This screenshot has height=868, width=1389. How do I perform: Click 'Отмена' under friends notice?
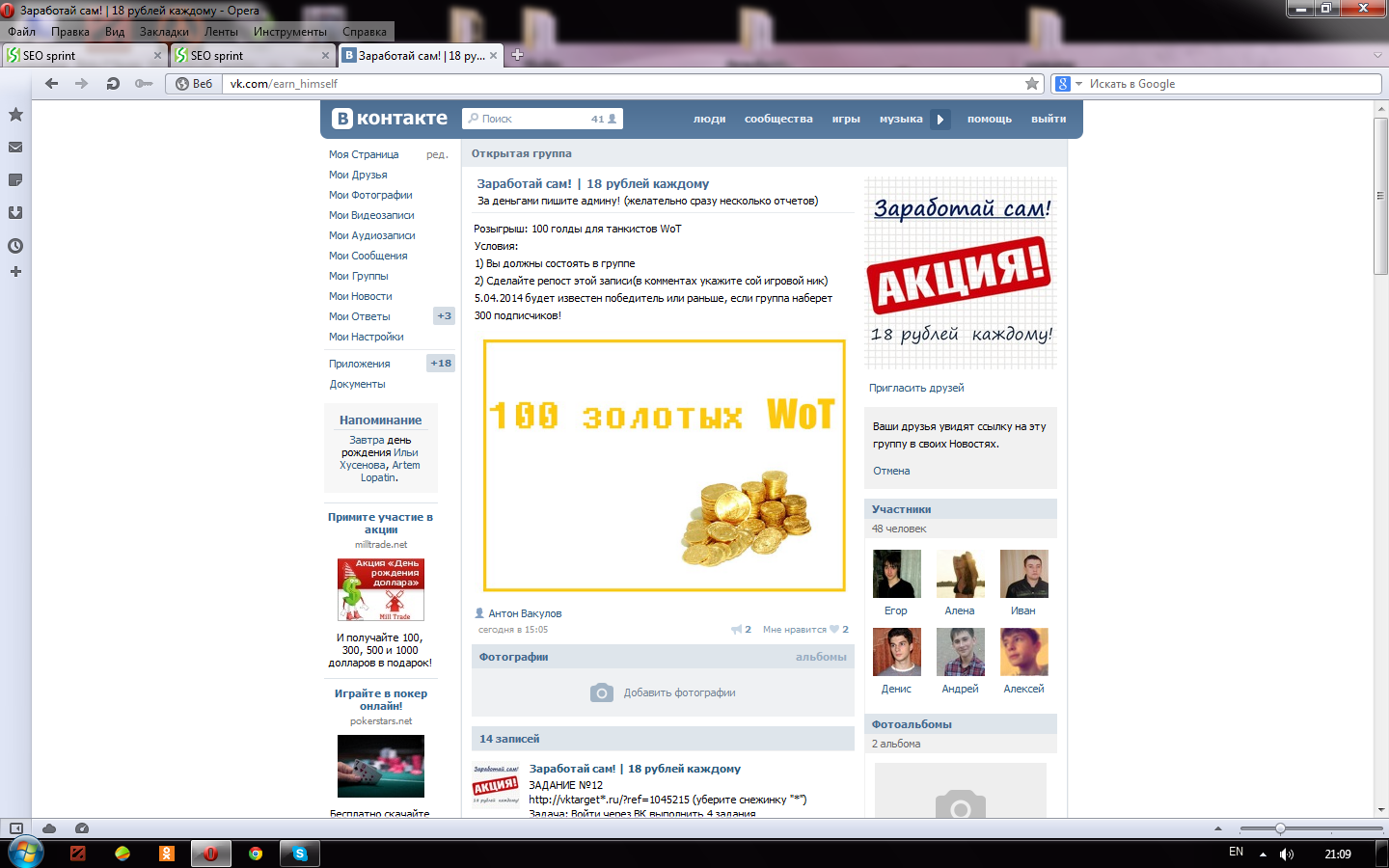(x=891, y=472)
